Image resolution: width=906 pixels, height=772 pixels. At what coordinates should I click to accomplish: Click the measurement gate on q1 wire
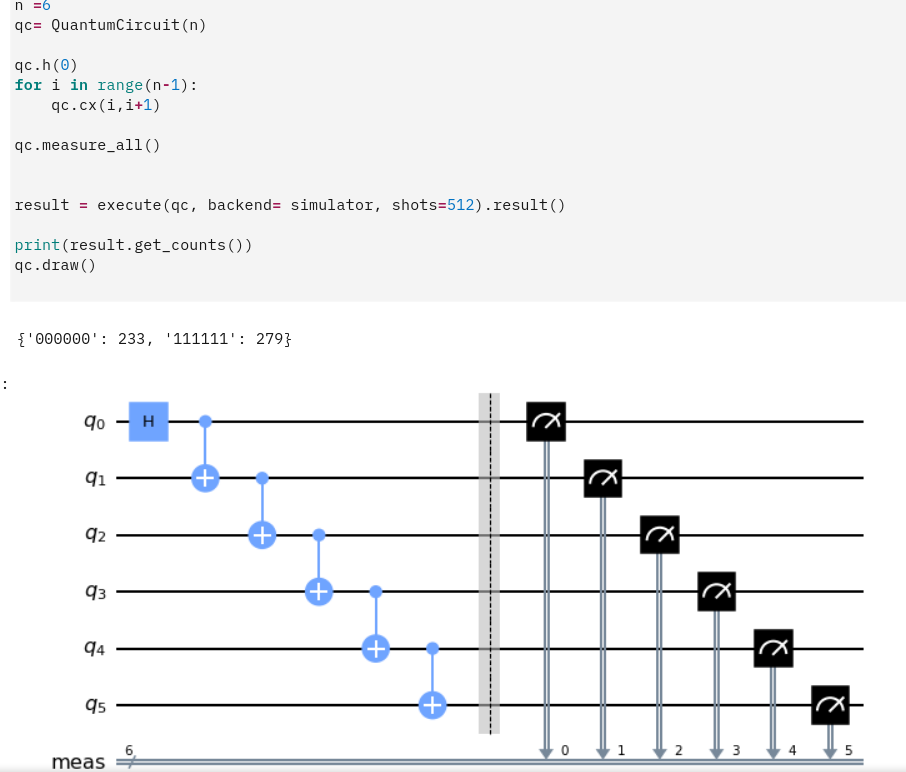click(x=603, y=478)
